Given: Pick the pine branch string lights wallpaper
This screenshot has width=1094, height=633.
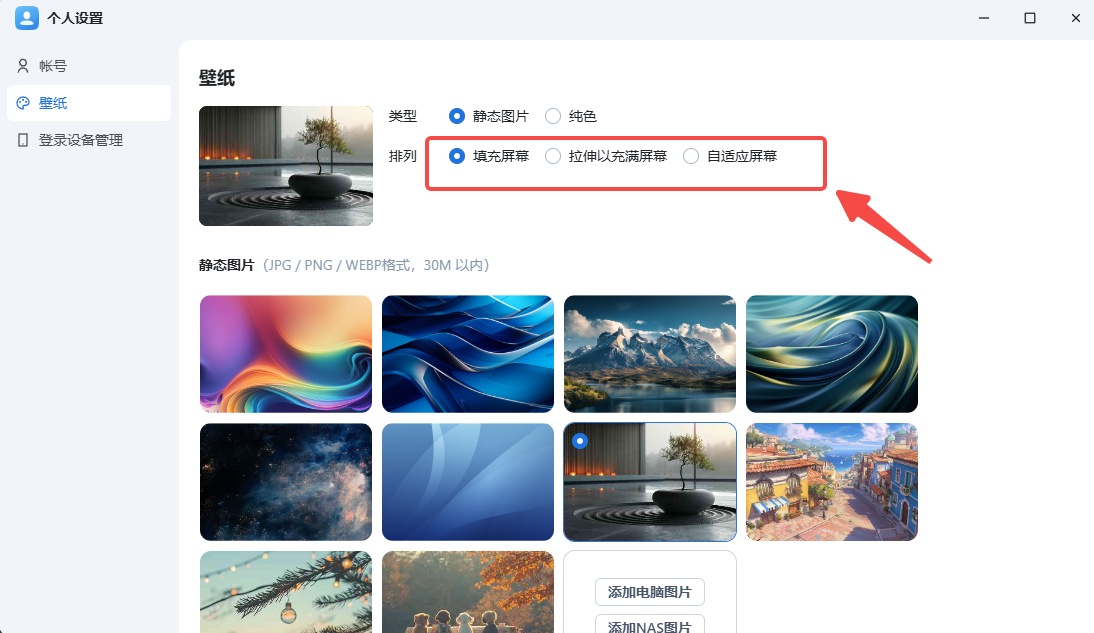Looking at the screenshot, I should click(x=286, y=592).
